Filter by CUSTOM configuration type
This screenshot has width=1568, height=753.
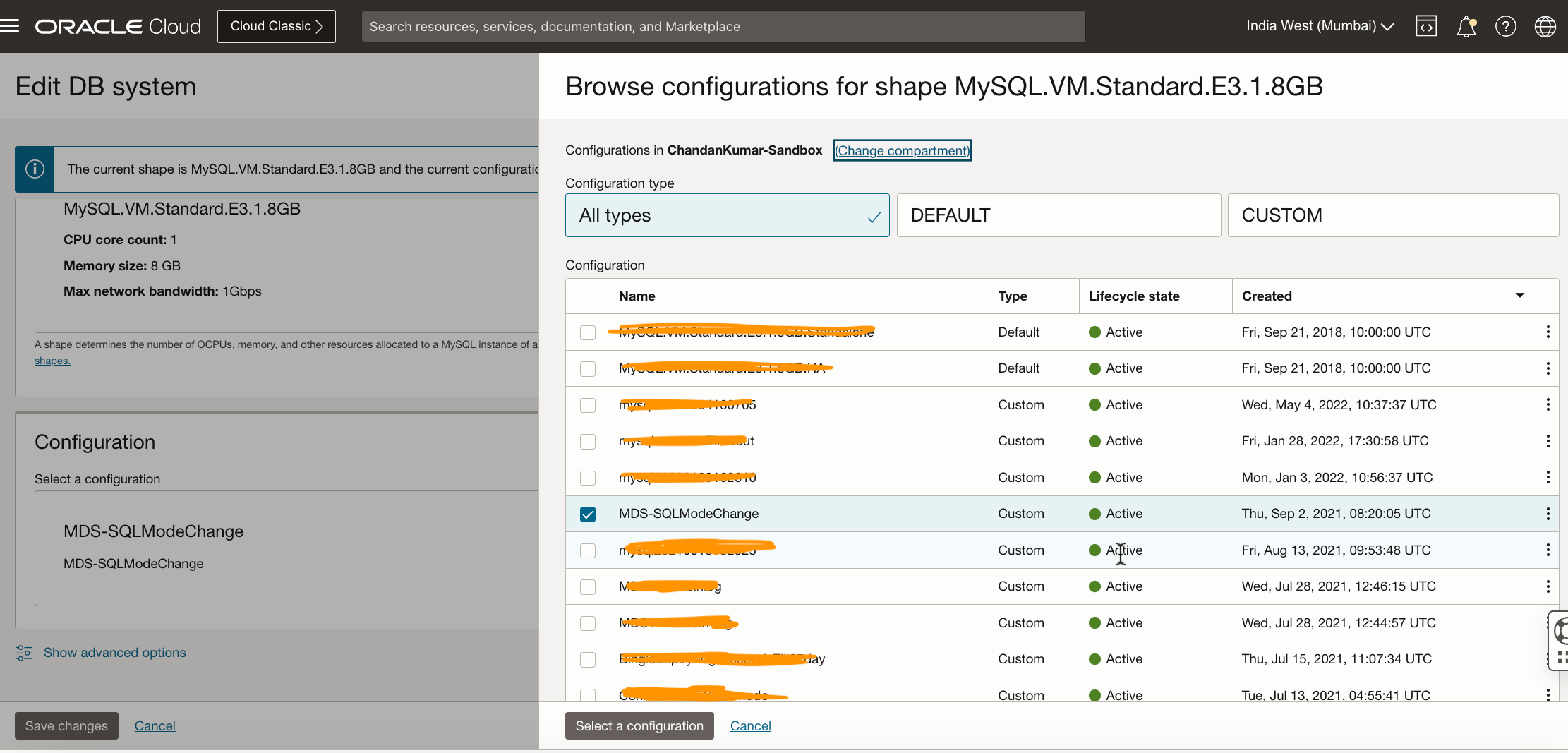1392,215
